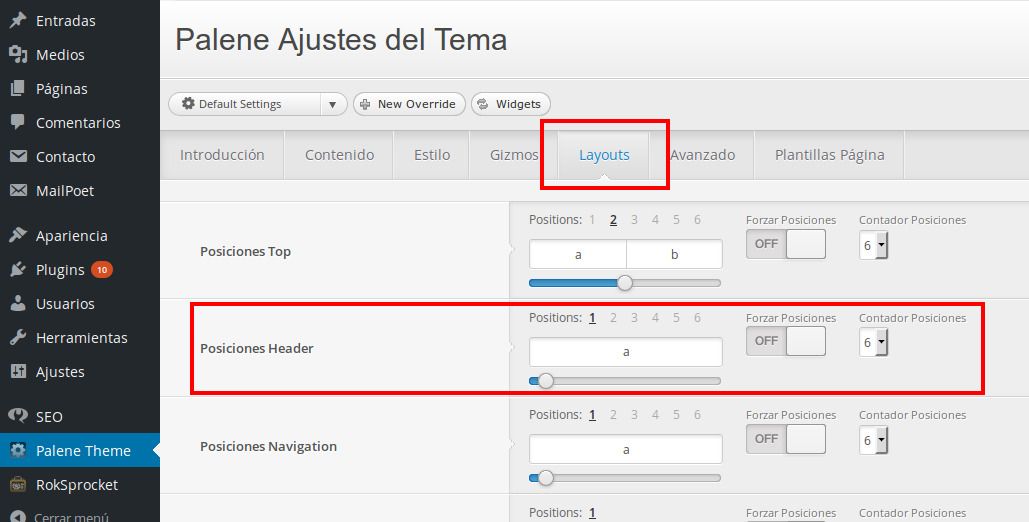Select position 3 in Posiciones Top
Viewport: 1029px width, 522px height.
coord(634,220)
